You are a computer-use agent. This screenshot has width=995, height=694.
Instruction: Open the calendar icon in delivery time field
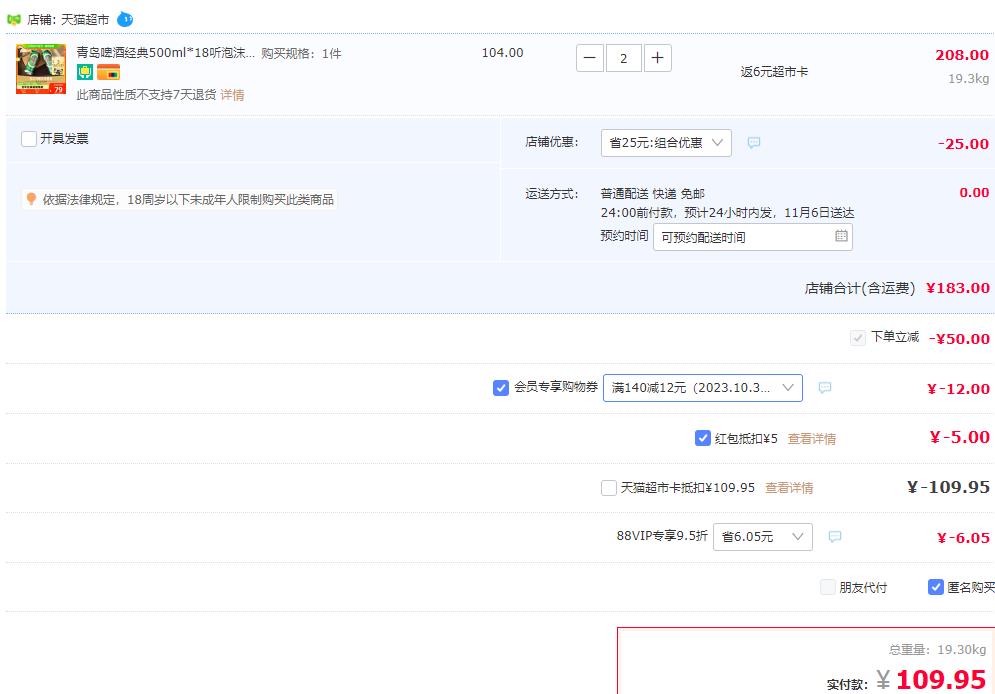(x=841, y=236)
